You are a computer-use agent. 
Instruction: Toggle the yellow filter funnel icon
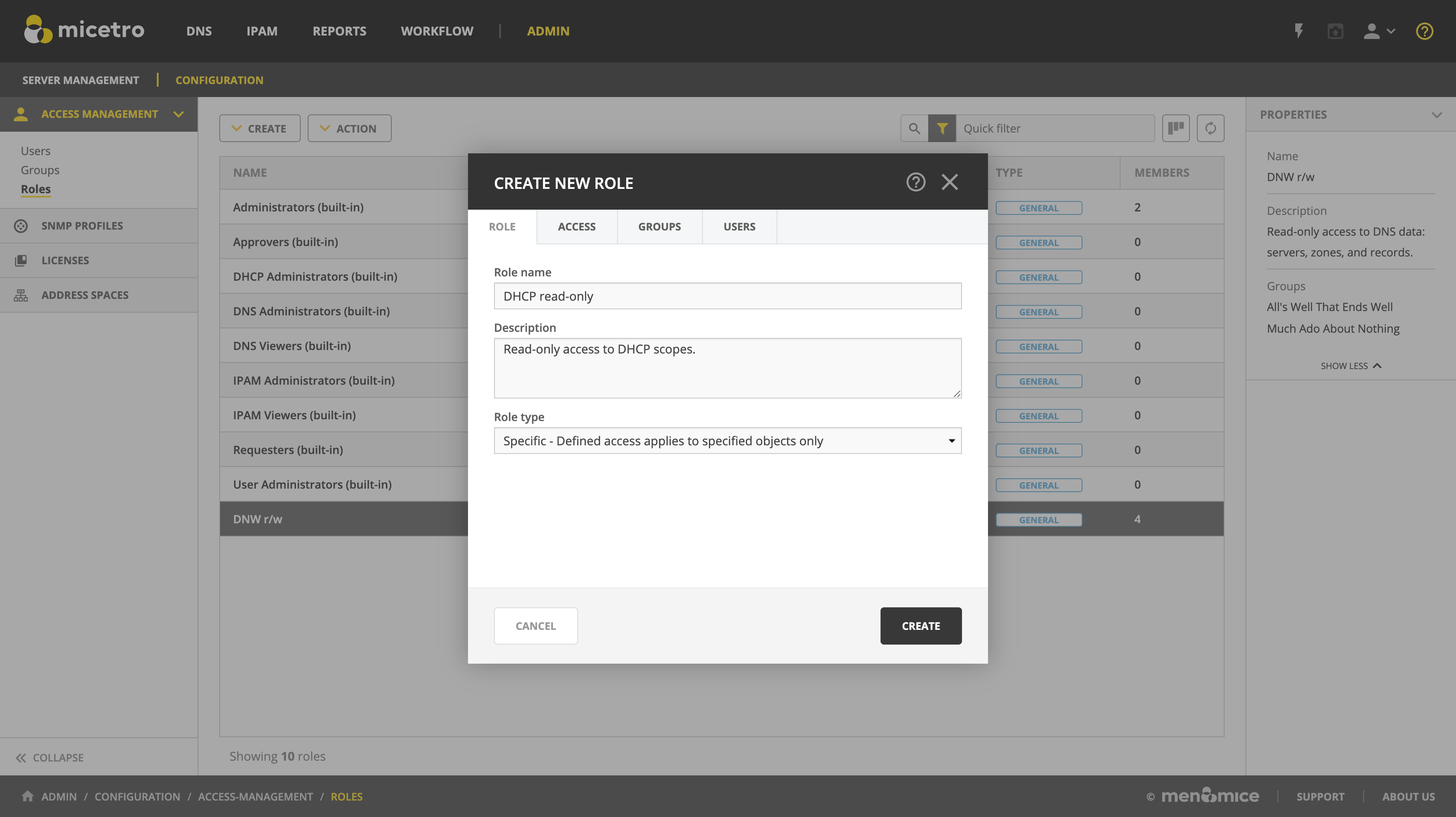942,128
